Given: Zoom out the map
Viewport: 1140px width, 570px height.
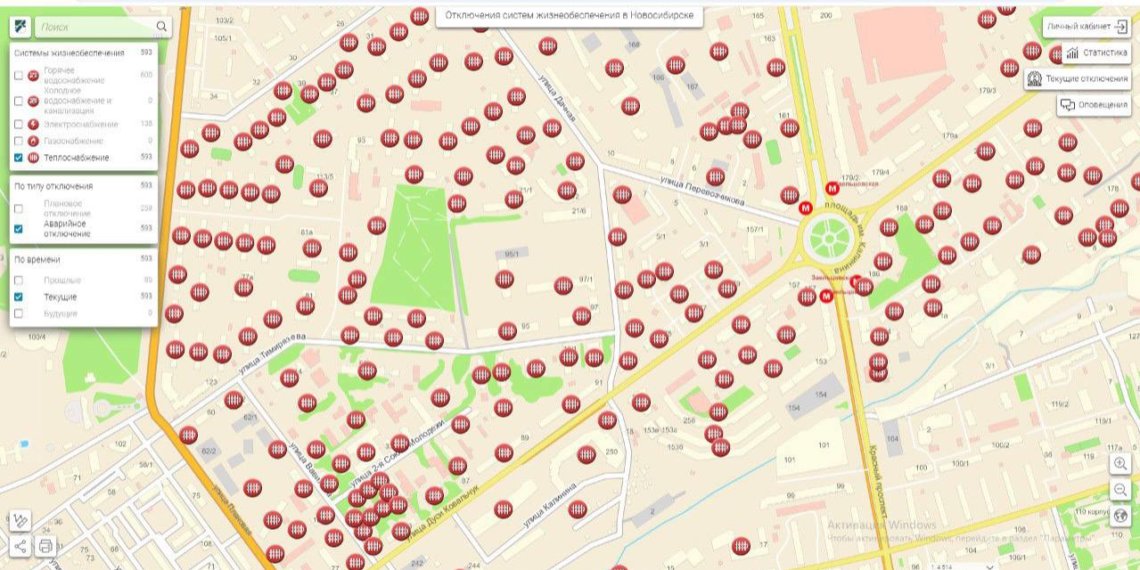Looking at the screenshot, I should (1120, 489).
